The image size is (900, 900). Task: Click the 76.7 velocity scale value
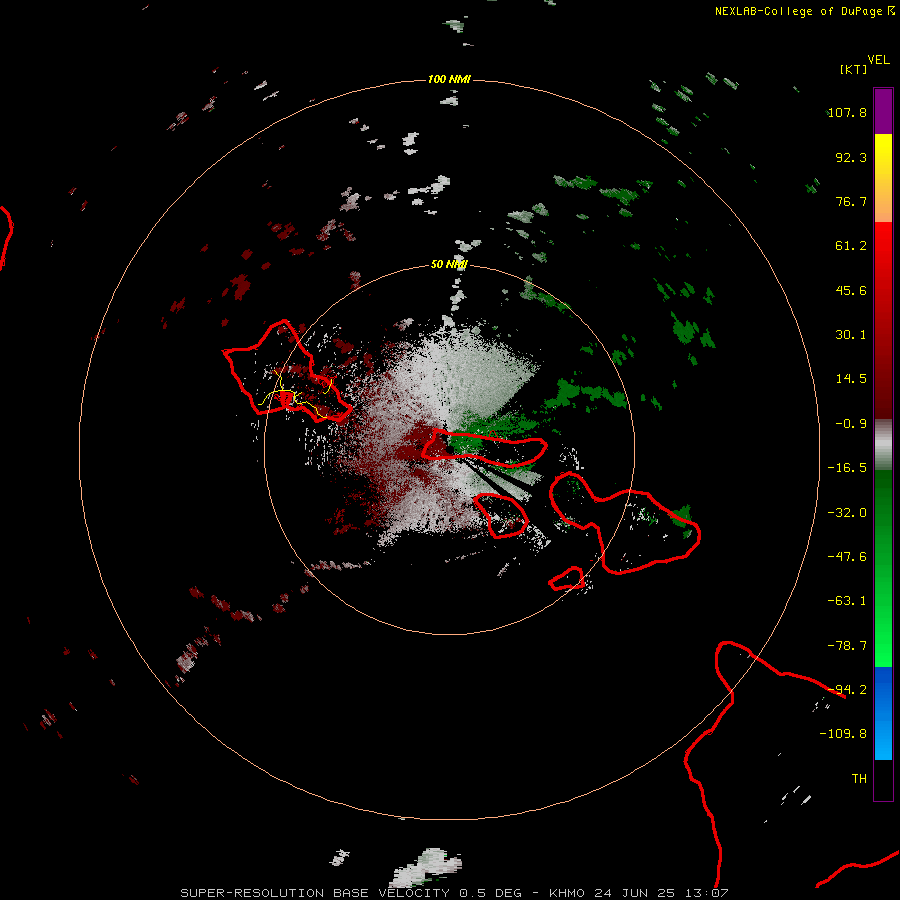coord(851,201)
